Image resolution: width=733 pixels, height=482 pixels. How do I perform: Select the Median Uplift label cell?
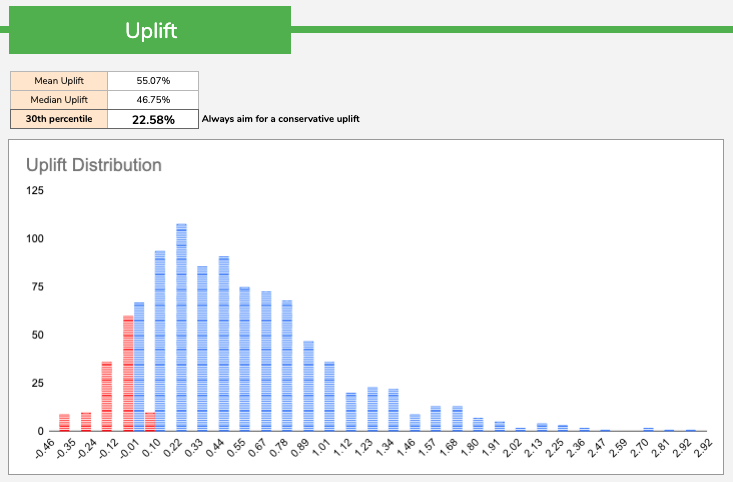click(x=59, y=100)
